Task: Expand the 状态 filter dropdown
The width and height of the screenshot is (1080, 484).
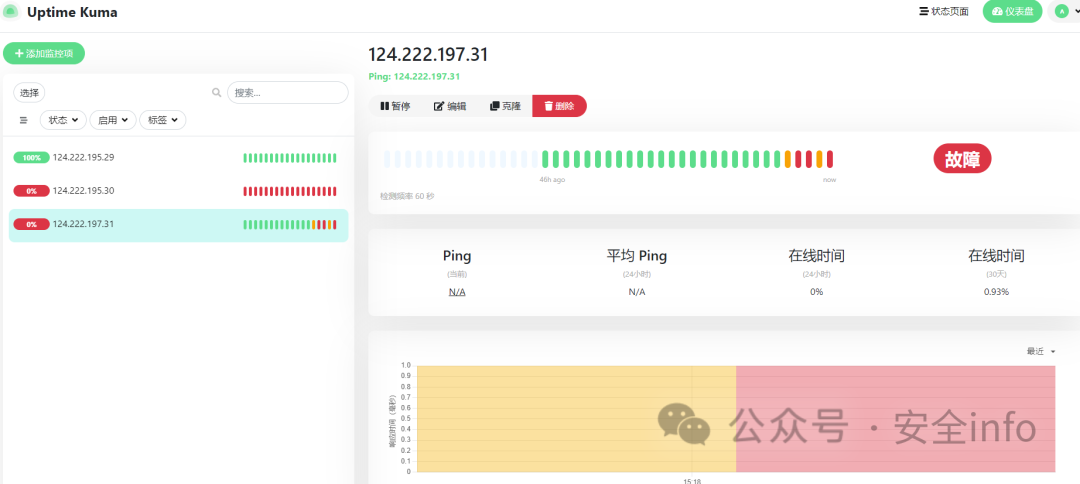Action: point(63,120)
